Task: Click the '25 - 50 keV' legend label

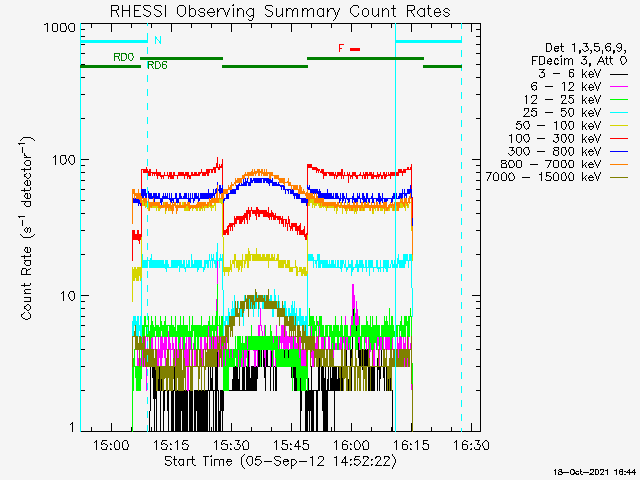Action: (x=562, y=113)
